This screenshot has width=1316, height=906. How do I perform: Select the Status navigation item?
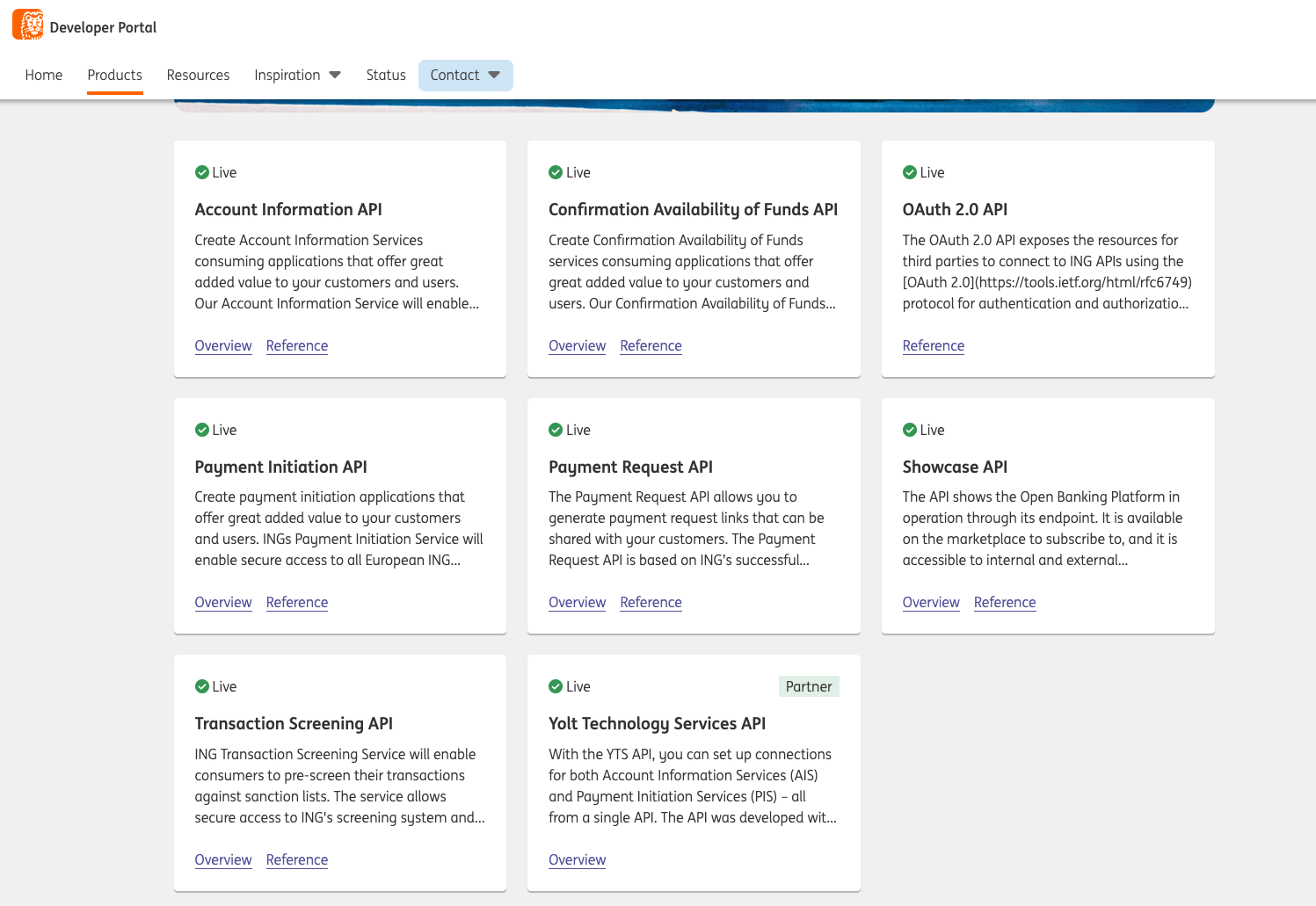(386, 75)
